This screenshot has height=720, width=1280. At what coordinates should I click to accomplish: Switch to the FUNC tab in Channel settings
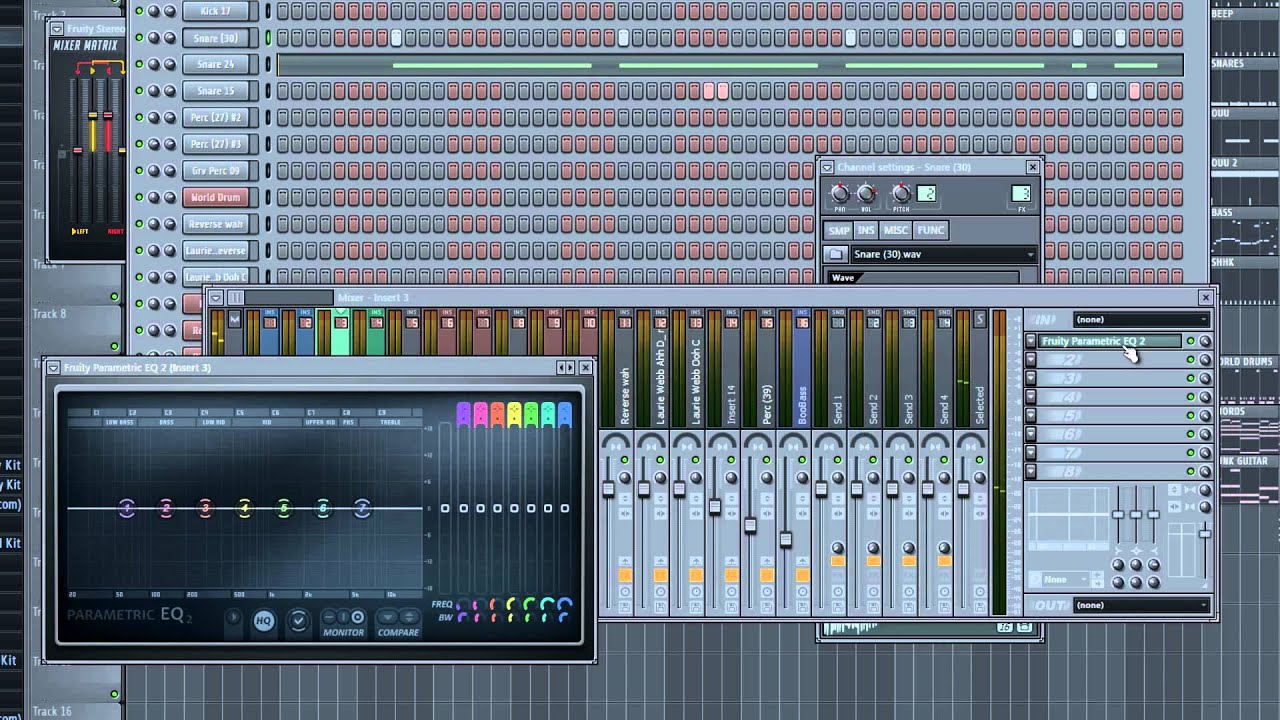pyautogui.click(x=930, y=230)
